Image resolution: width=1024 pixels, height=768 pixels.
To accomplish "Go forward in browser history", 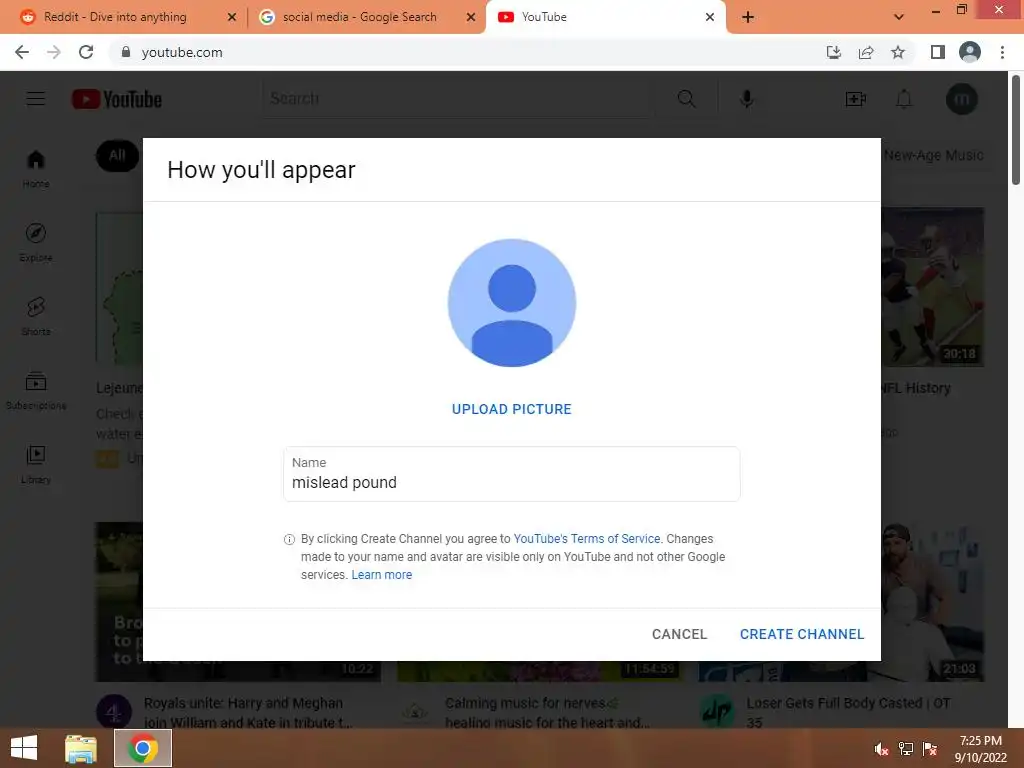I will click(x=54, y=52).
